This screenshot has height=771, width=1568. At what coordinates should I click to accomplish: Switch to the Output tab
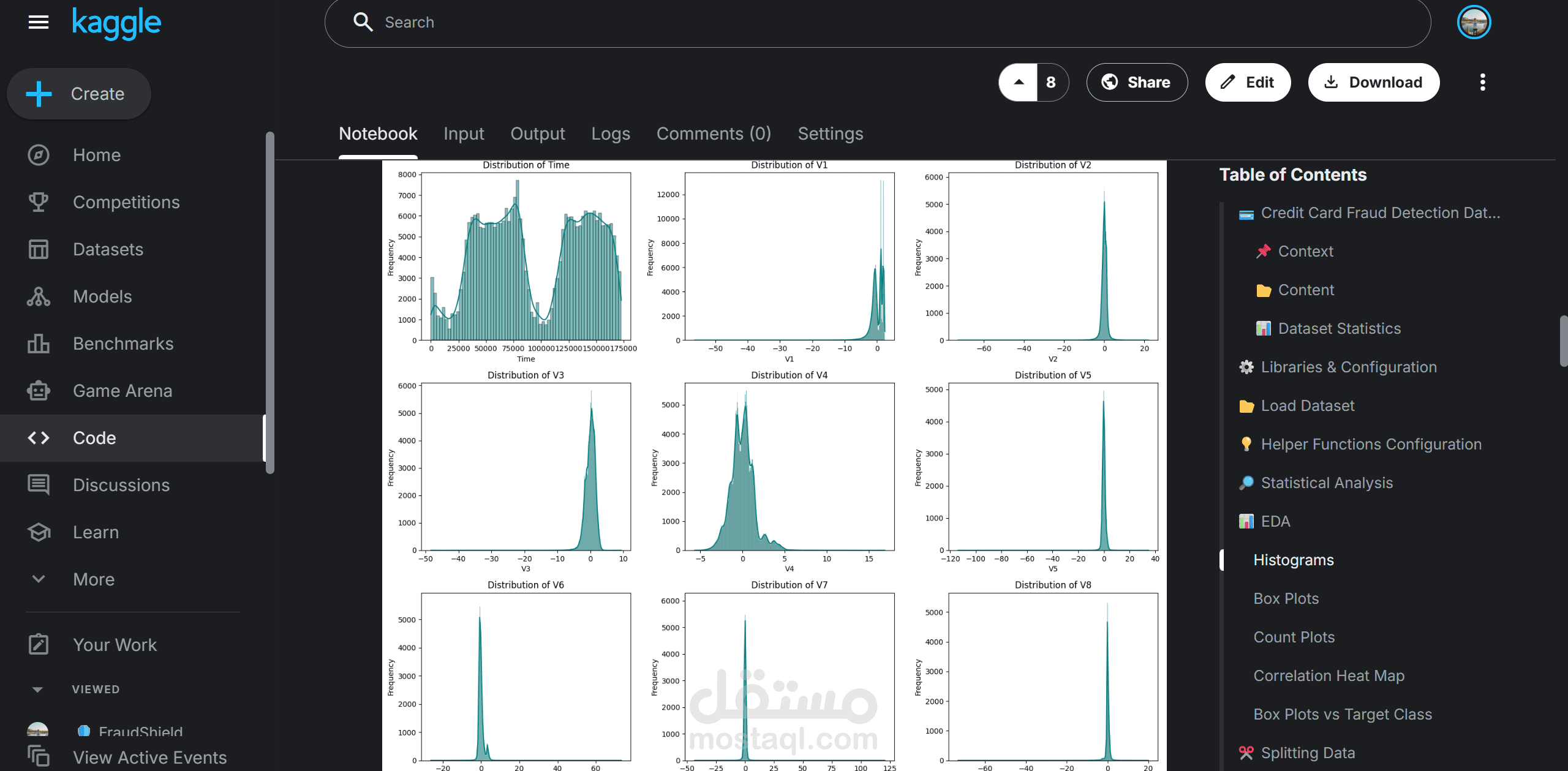tap(537, 134)
